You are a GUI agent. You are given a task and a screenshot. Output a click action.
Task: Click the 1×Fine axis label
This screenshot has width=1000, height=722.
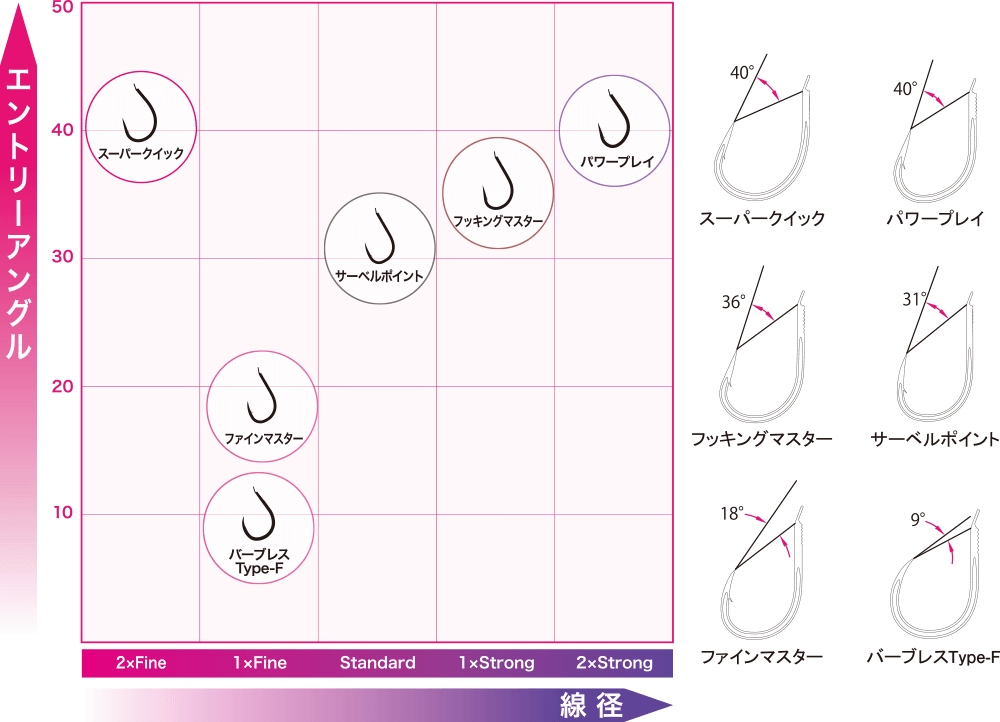point(260,663)
